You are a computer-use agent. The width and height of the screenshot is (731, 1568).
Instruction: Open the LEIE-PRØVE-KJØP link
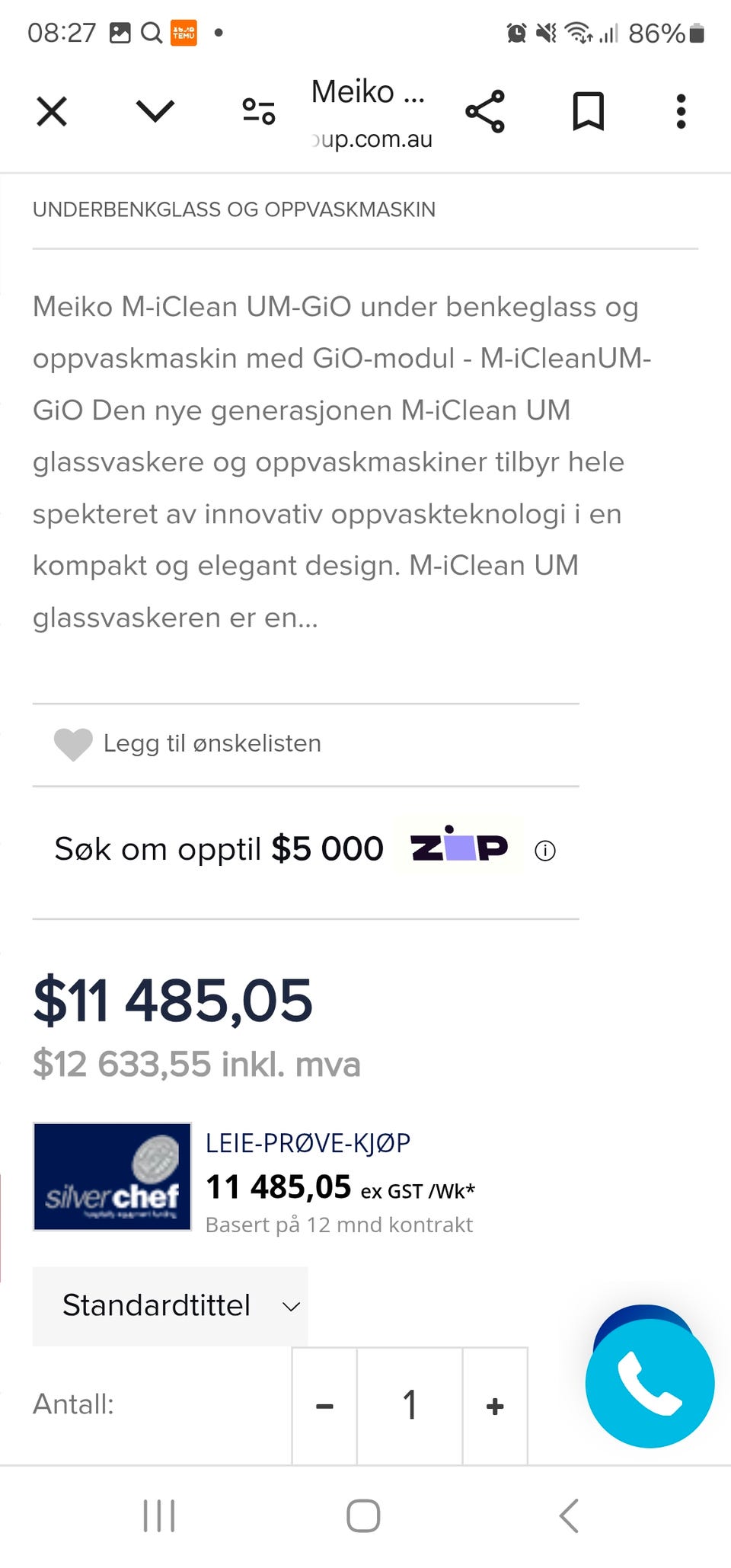coord(308,1142)
